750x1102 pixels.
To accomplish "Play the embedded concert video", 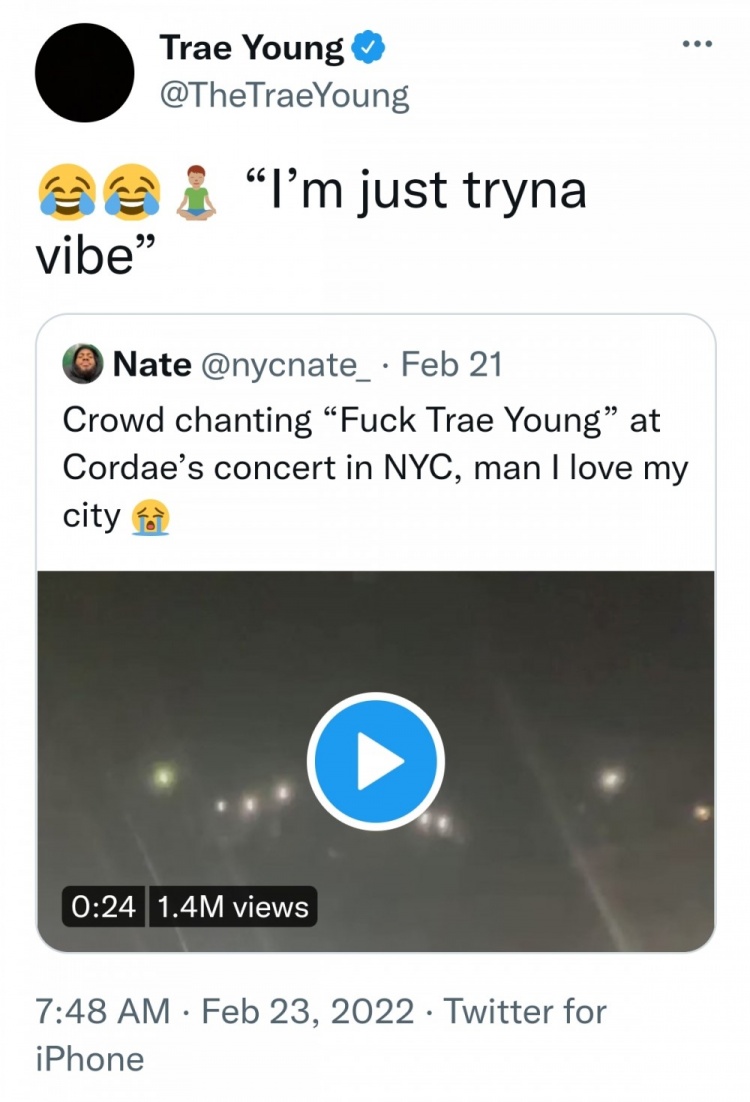I will [375, 761].
